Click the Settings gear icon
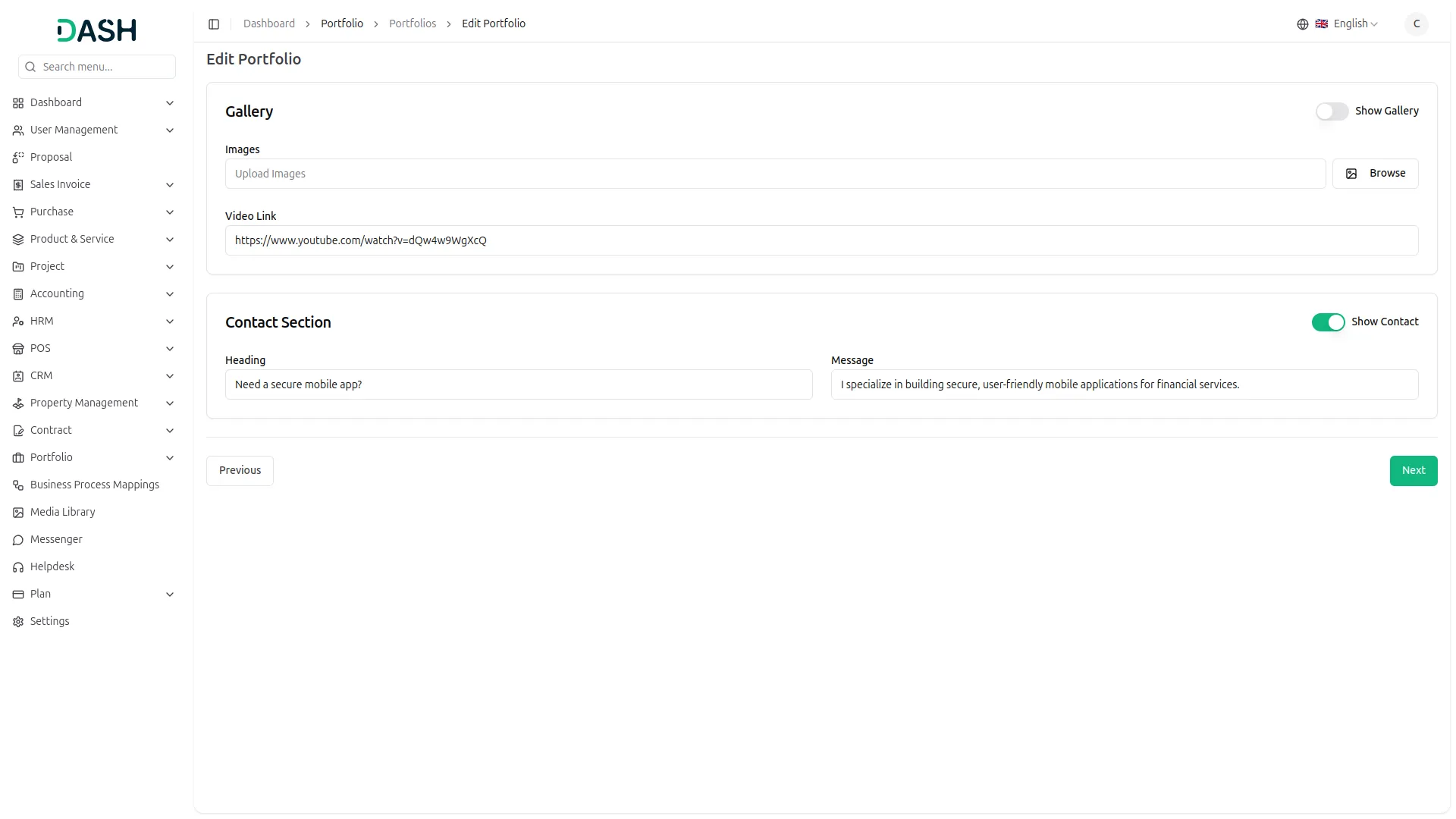The height and width of the screenshot is (819, 1456). coord(18,622)
